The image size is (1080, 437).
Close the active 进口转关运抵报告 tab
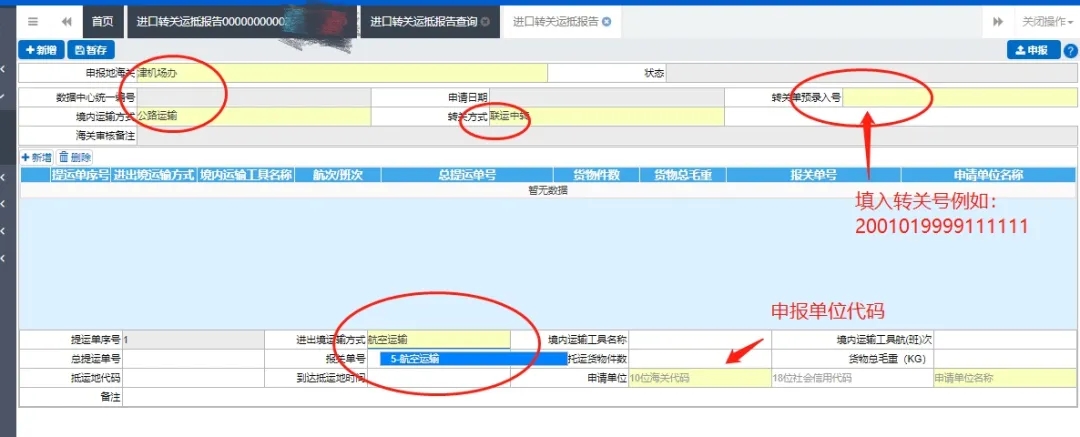coord(606,21)
